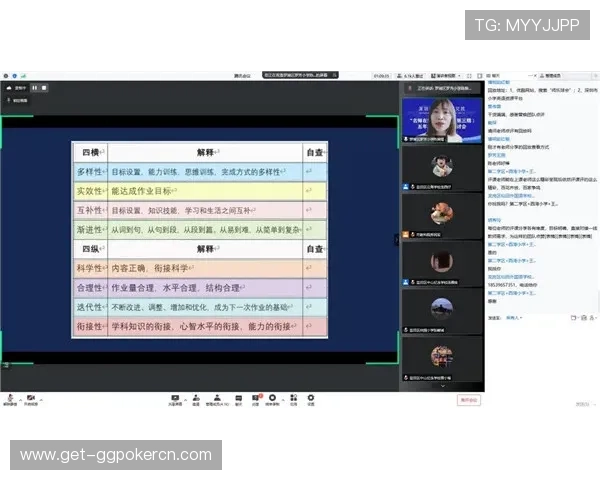600x480 pixels.
Task: Click the middle icon in the chat input toolbar
Action: [x=584, y=318]
